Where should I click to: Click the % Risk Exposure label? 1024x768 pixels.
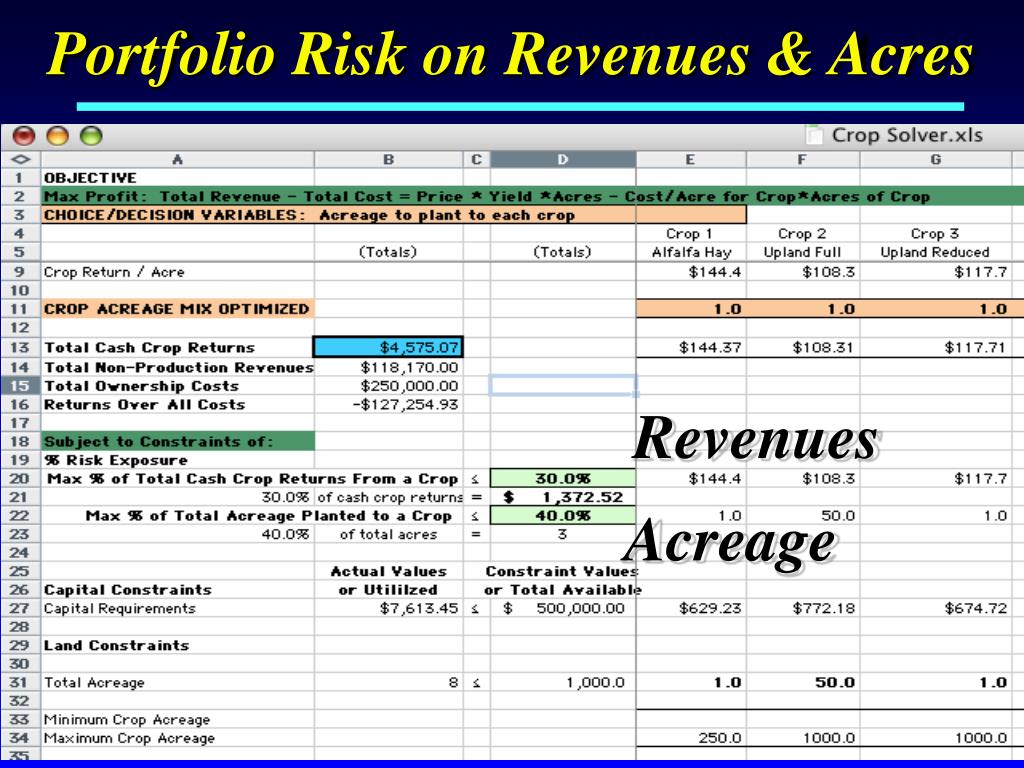116,460
